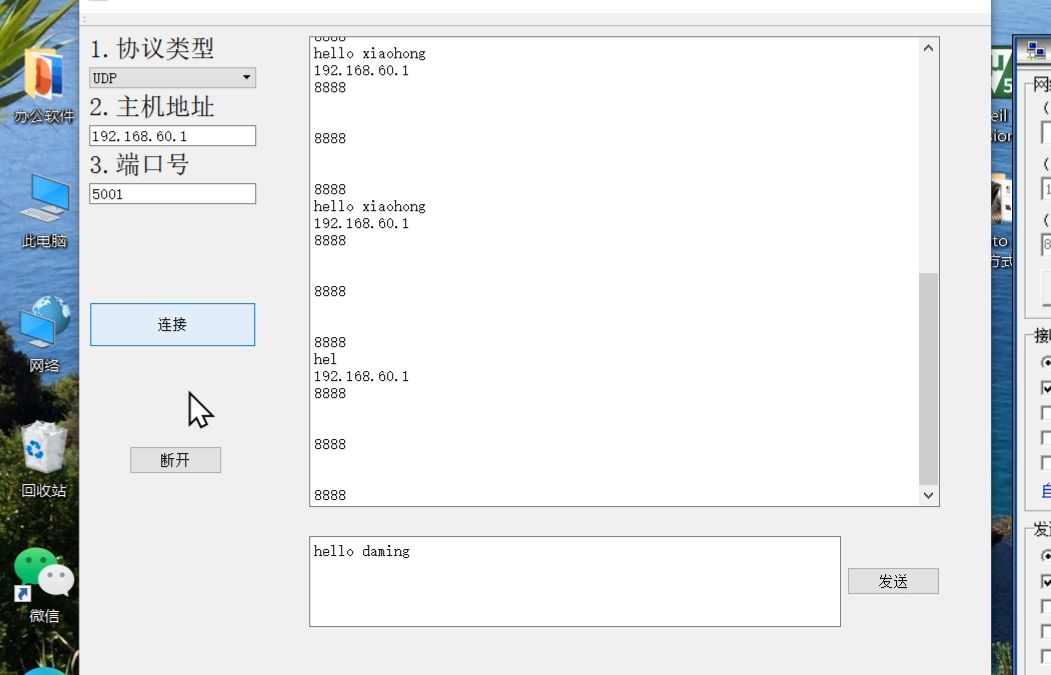Click the "hel" line in the receive log
The height and width of the screenshot is (675, 1051).
pyautogui.click(x=325, y=359)
